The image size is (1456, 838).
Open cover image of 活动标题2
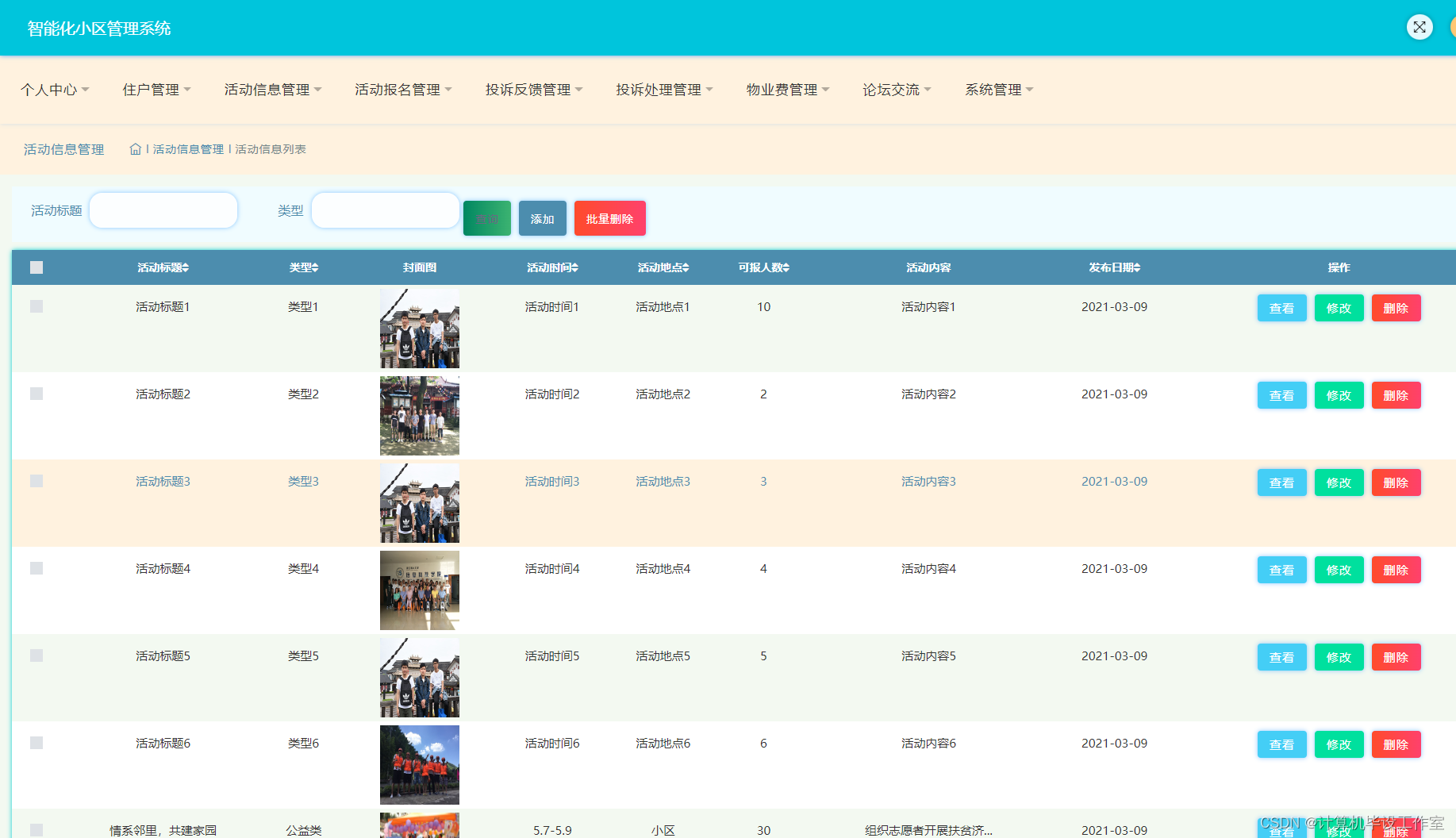click(420, 416)
